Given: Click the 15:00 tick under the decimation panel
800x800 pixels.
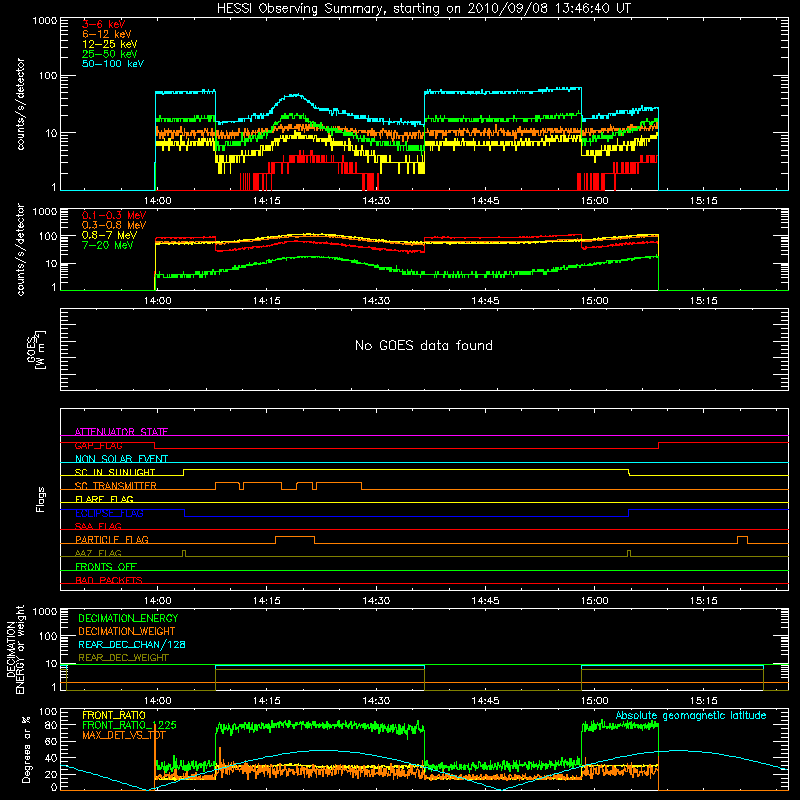Looking at the screenshot, I should tap(594, 701).
